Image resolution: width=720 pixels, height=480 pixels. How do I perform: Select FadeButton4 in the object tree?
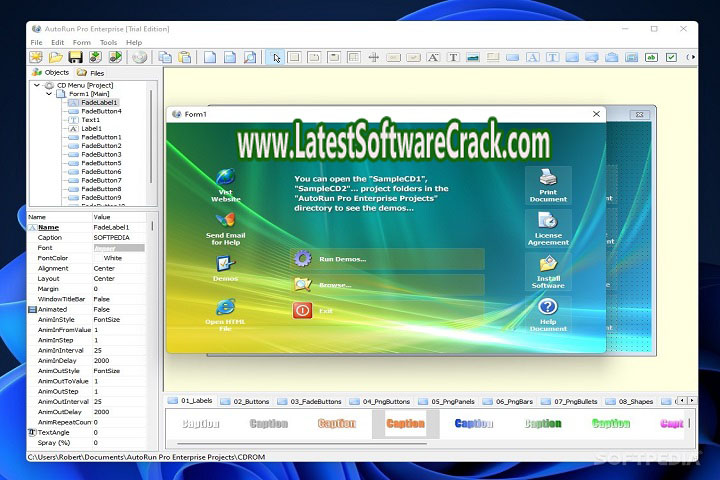pos(101,111)
